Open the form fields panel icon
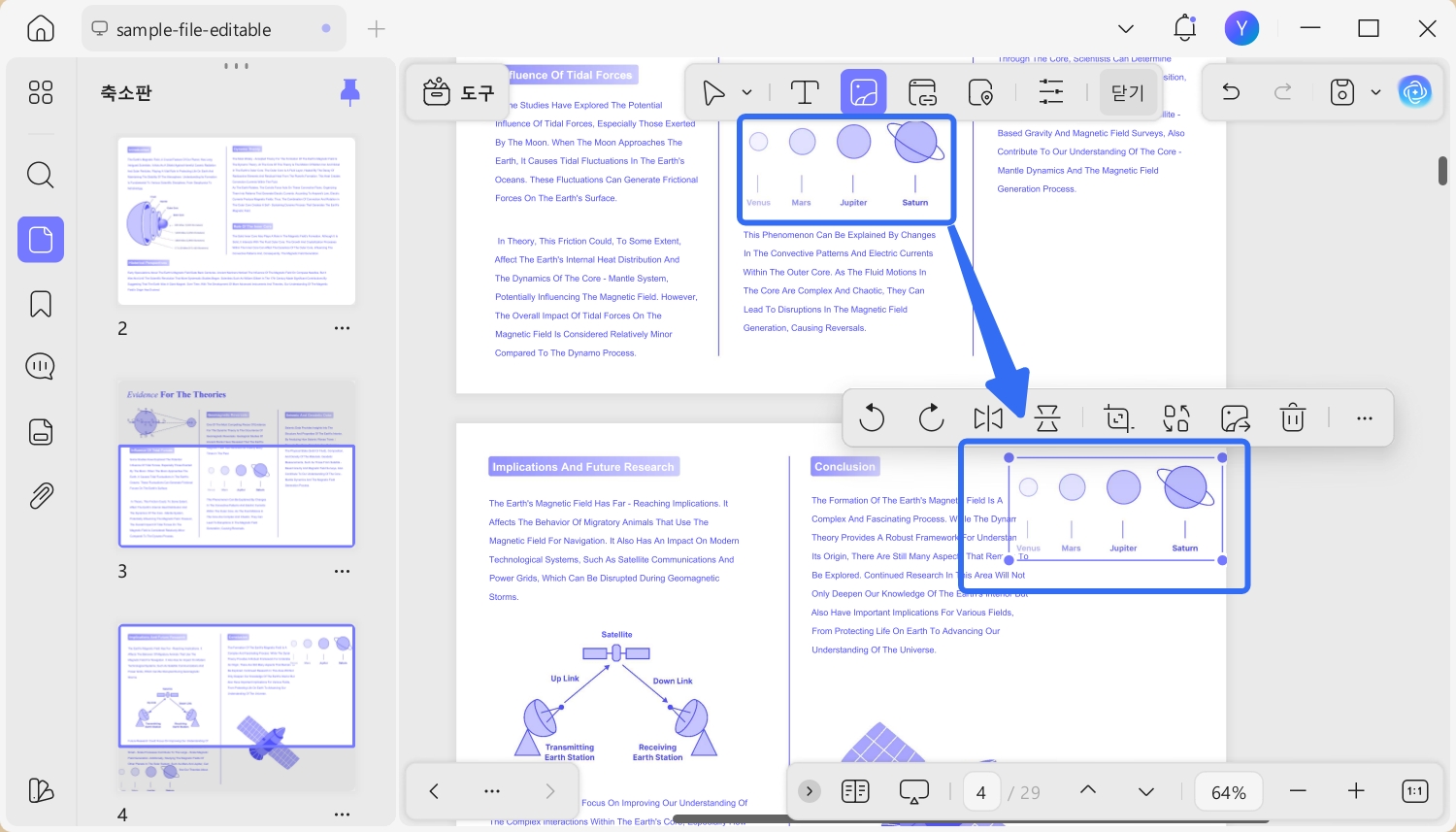This screenshot has height=832, width=1456. click(x=41, y=431)
